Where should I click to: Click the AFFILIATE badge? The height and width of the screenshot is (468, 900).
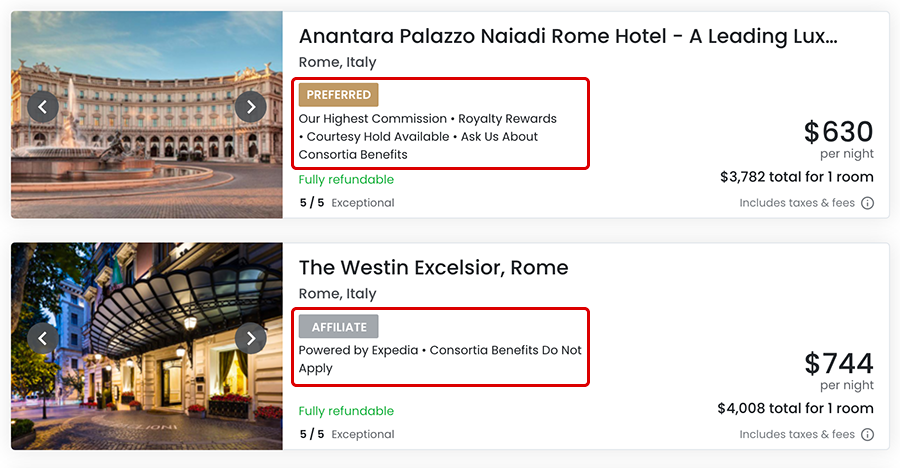[x=338, y=327]
